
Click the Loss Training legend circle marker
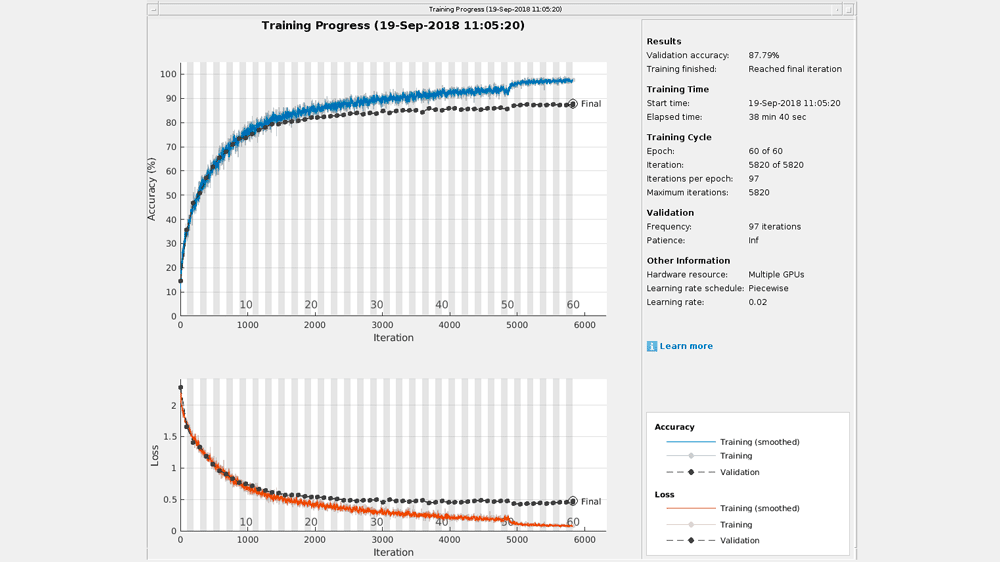click(690, 524)
